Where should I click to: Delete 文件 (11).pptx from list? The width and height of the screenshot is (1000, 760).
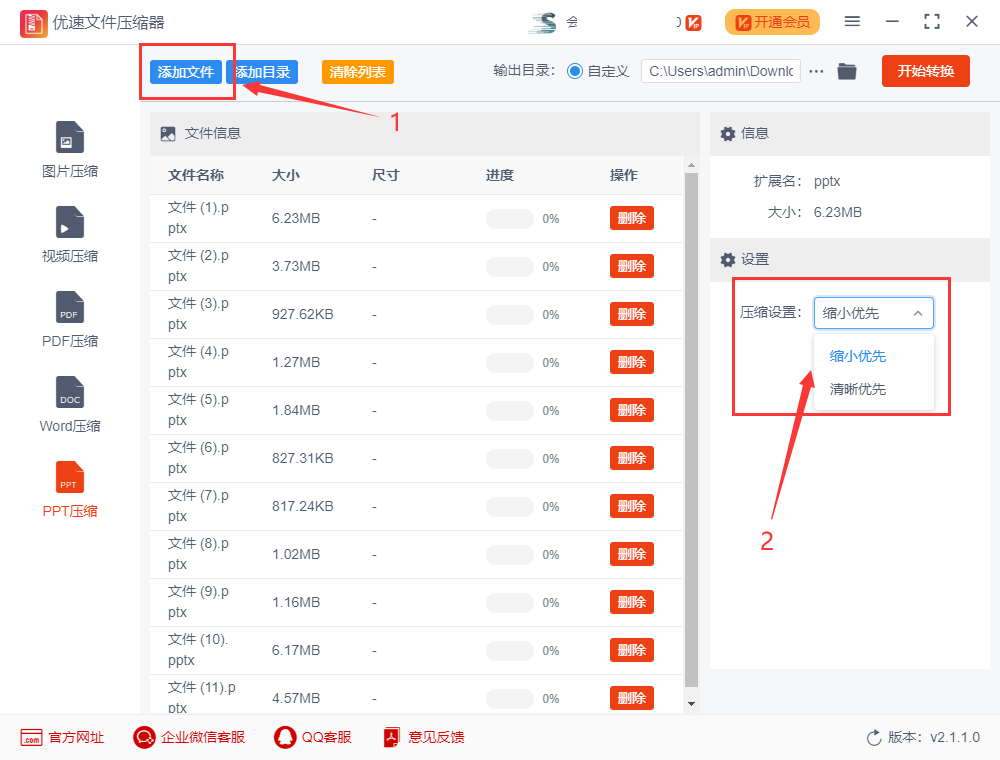click(x=631, y=698)
